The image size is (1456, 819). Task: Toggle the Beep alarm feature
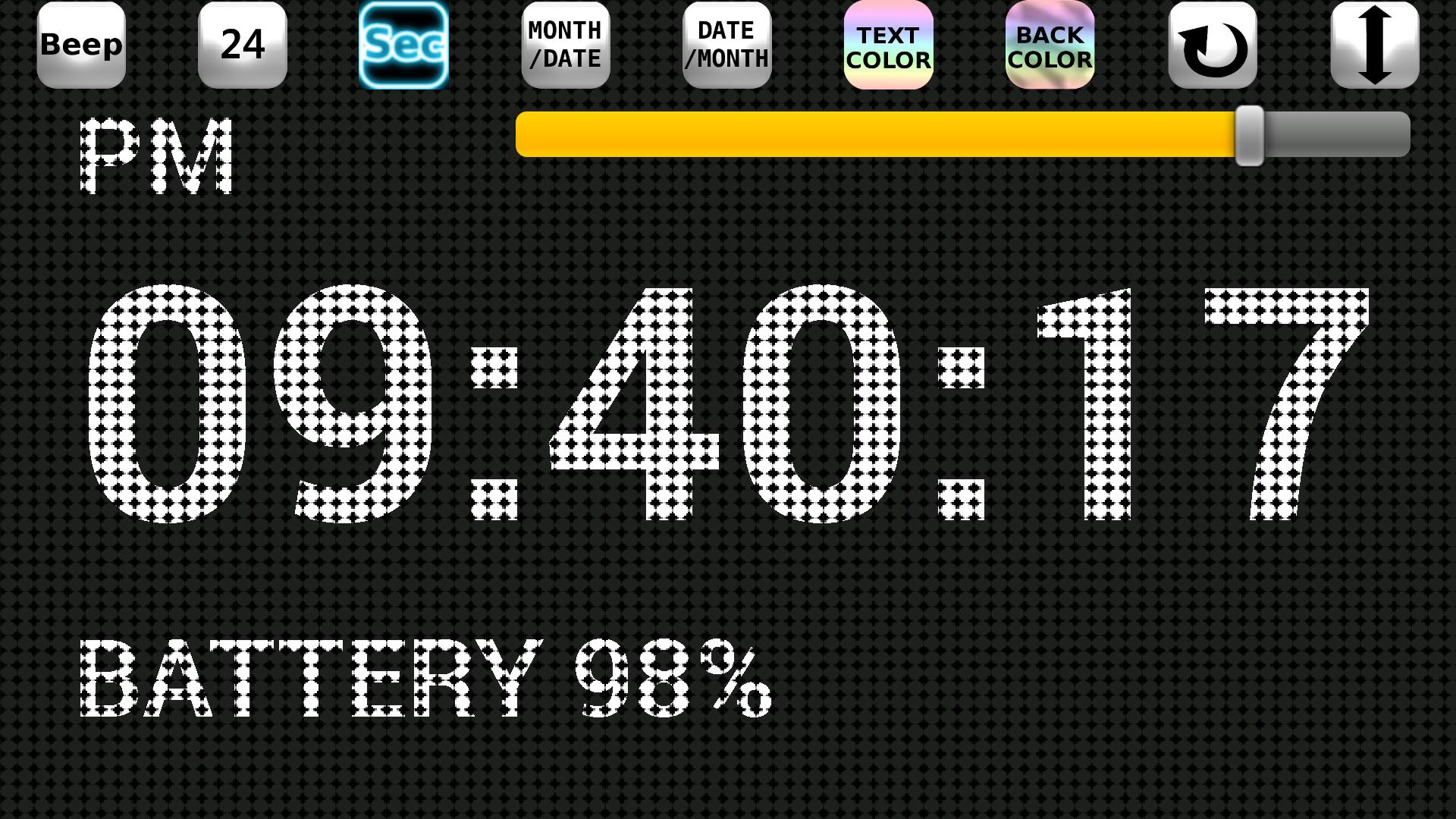[80, 44]
